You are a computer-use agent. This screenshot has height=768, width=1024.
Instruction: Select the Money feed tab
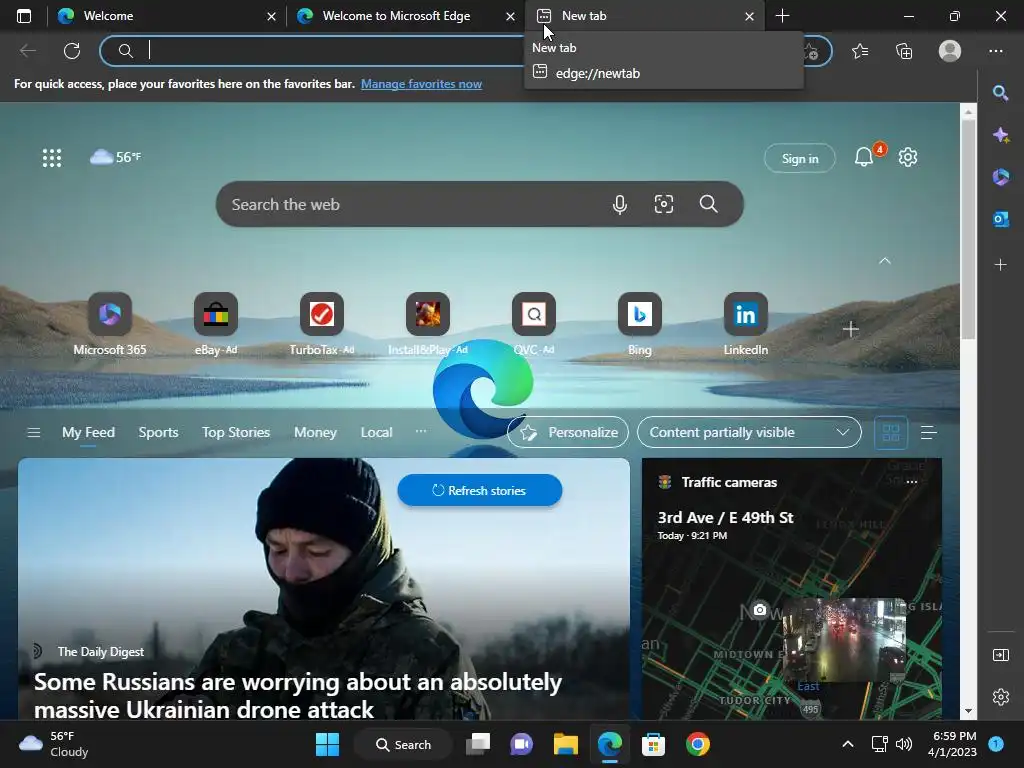click(315, 432)
